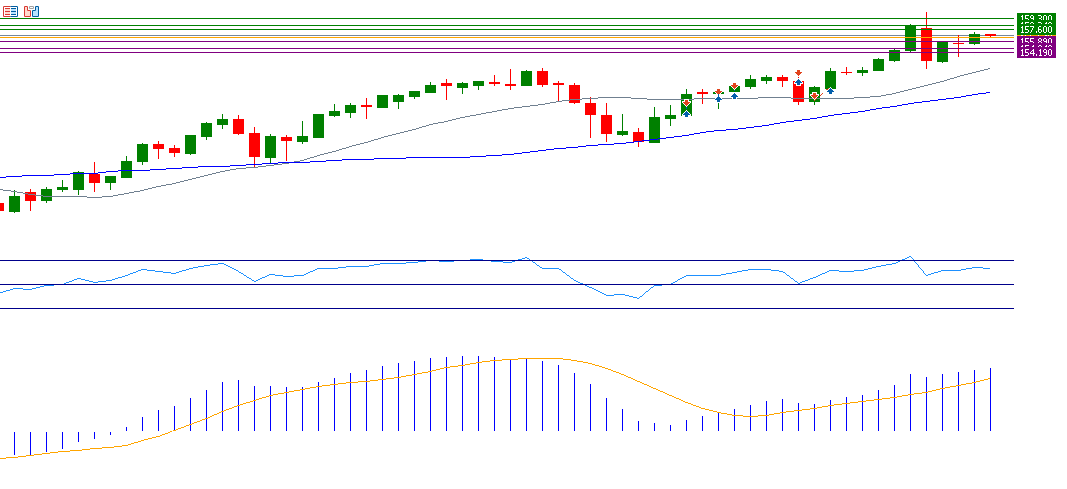The width and height of the screenshot is (1067, 489).
Task: Select the tallest red candle at the chart peak
Action: [x=927, y=45]
